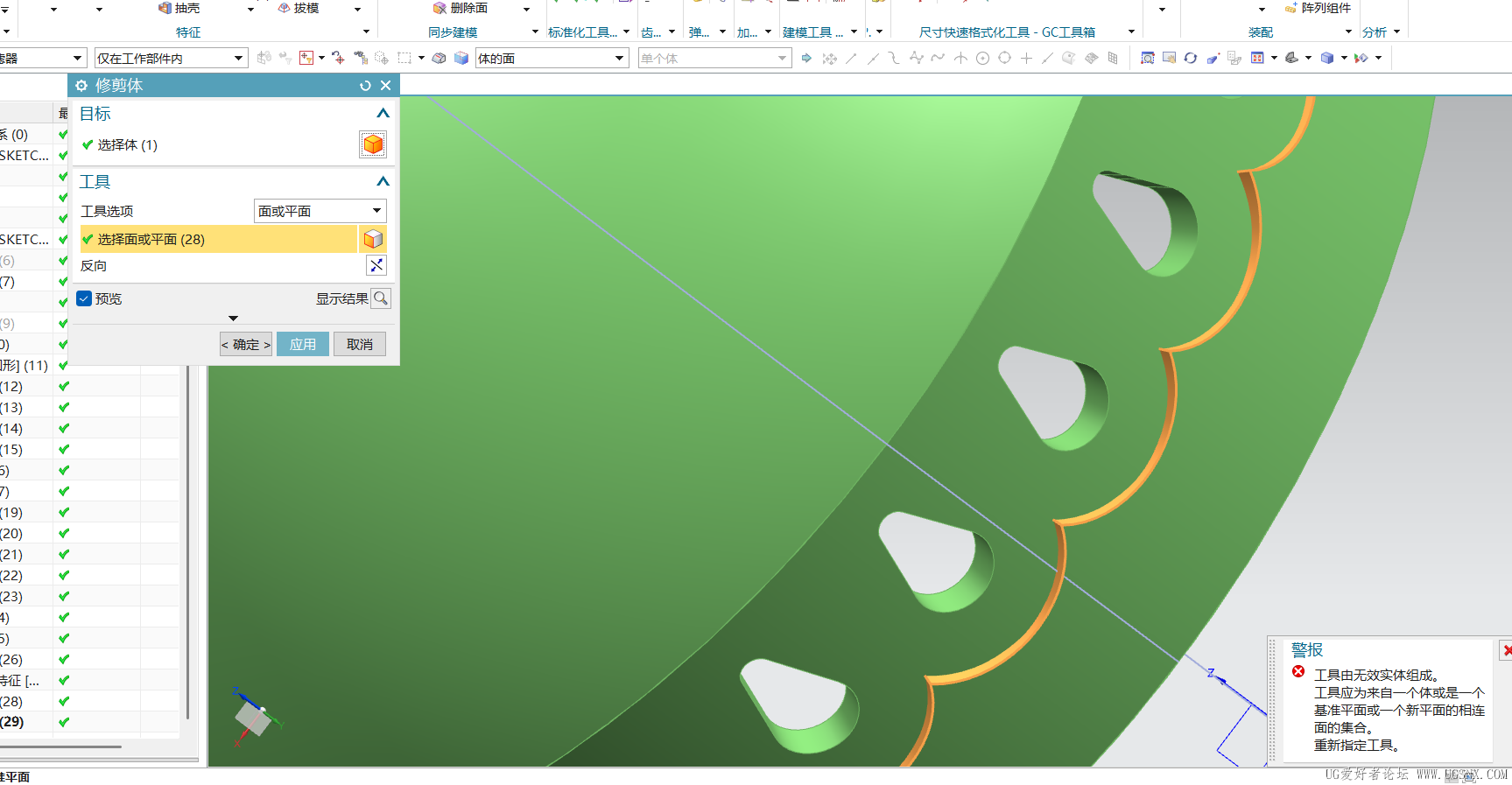1512x785 pixels.
Task: Click the Reverse Direction (反向) icon
Action: pos(376,265)
